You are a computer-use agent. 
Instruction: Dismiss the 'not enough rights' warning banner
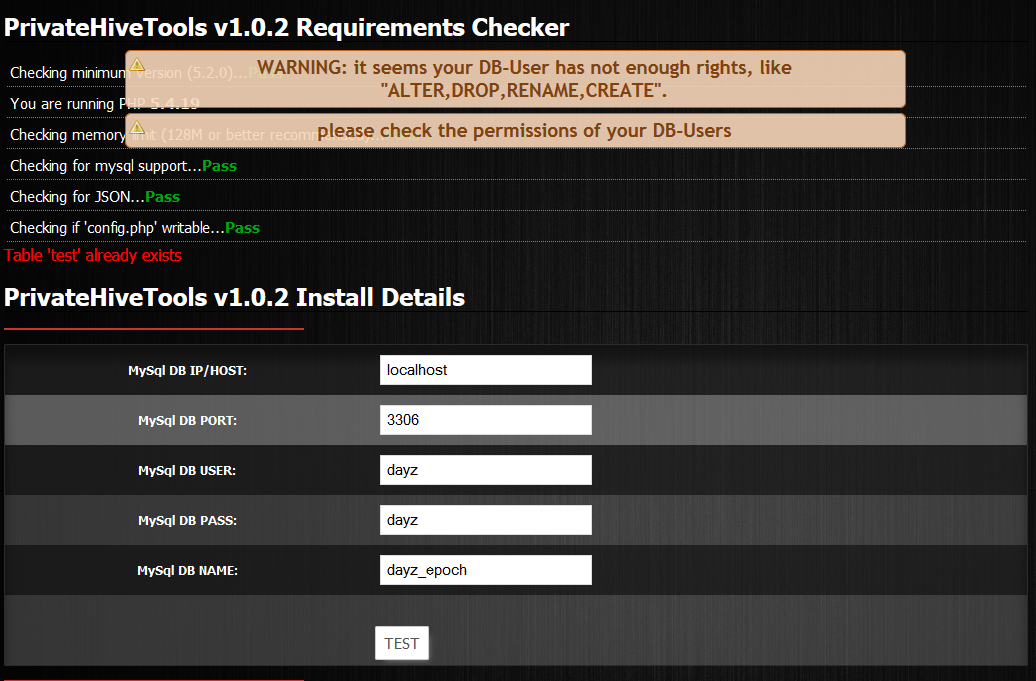point(515,79)
